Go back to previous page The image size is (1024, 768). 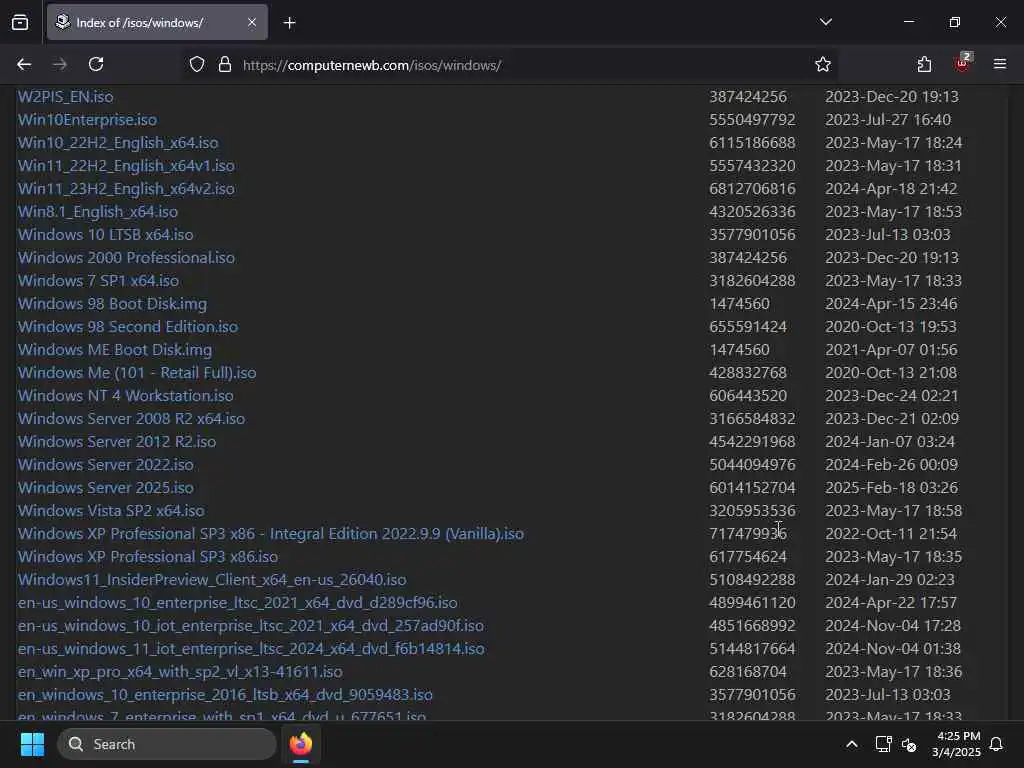[x=24, y=64]
